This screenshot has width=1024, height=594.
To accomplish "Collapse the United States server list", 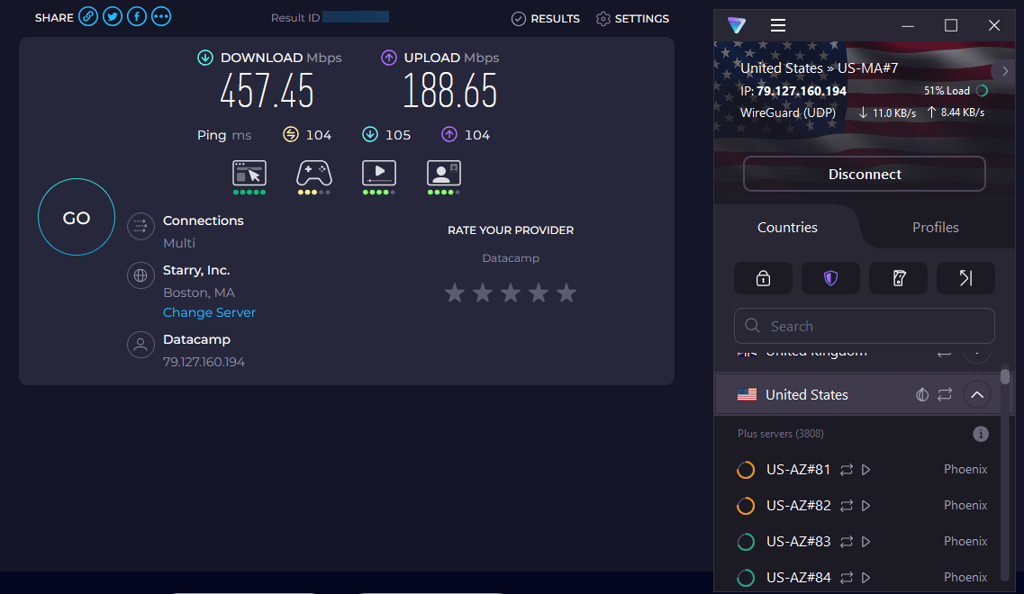I will click(x=977, y=395).
